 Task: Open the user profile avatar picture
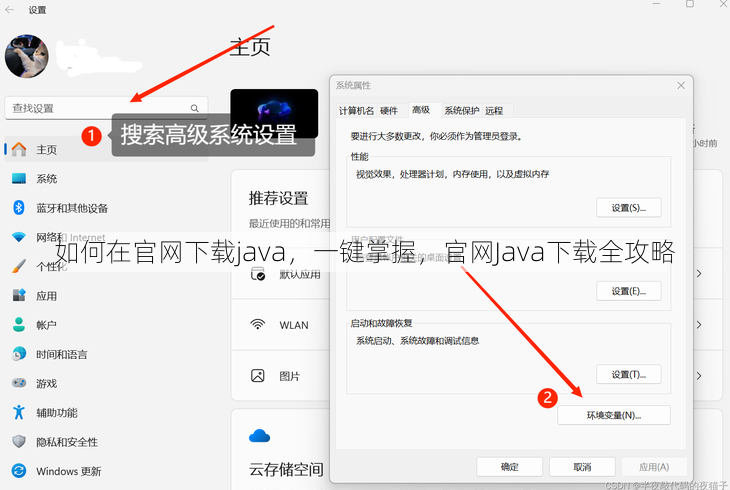pyautogui.click(x=27, y=56)
